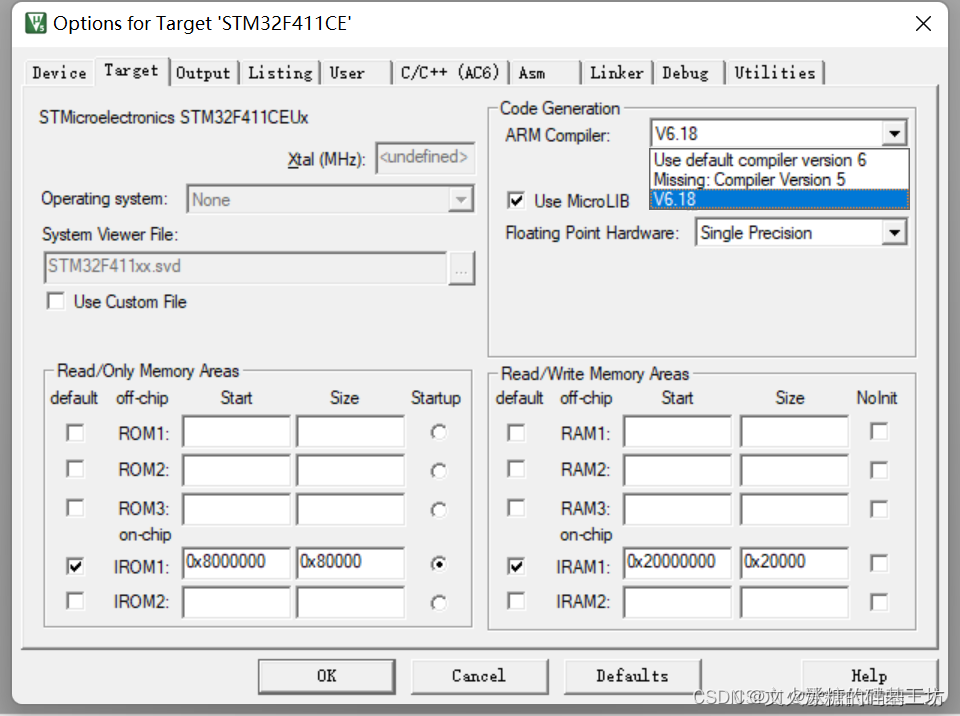Image resolution: width=960 pixels, height=716 pixels.
Task: Click the RAM1 Start field
Action: pyautogui.click(x=677, y=432)
